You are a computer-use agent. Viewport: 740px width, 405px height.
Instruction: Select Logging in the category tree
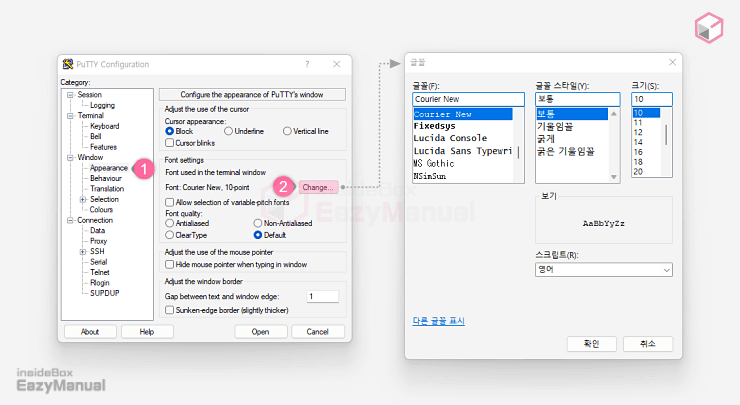click(x=102, y=105)
